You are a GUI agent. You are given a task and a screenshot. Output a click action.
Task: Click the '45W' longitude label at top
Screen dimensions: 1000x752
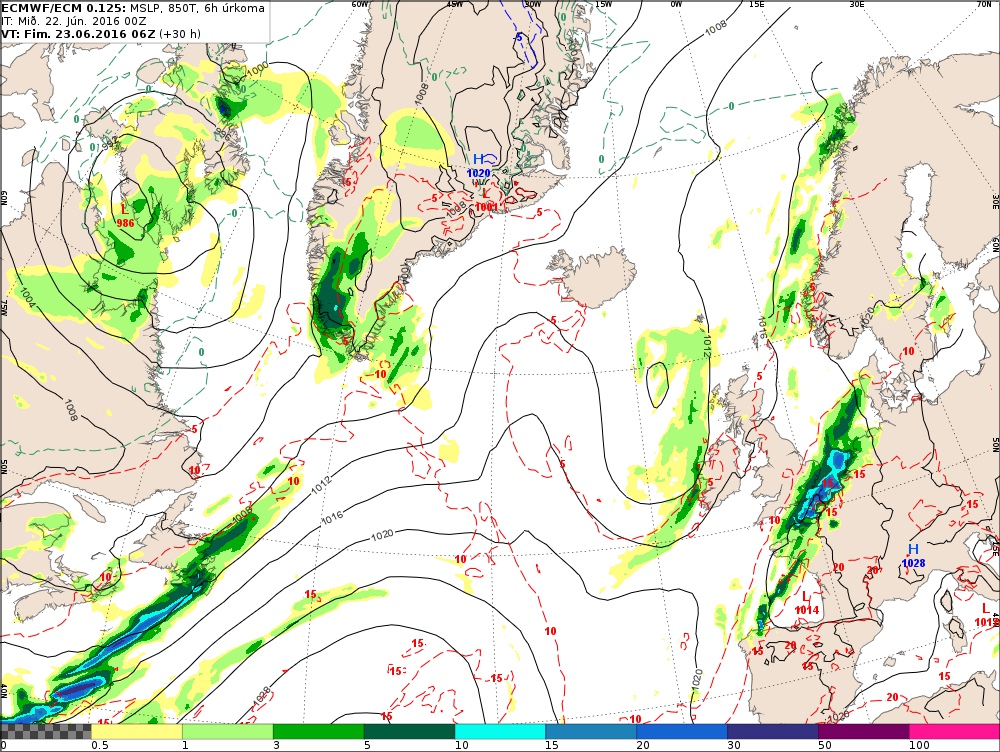[455, 4]
